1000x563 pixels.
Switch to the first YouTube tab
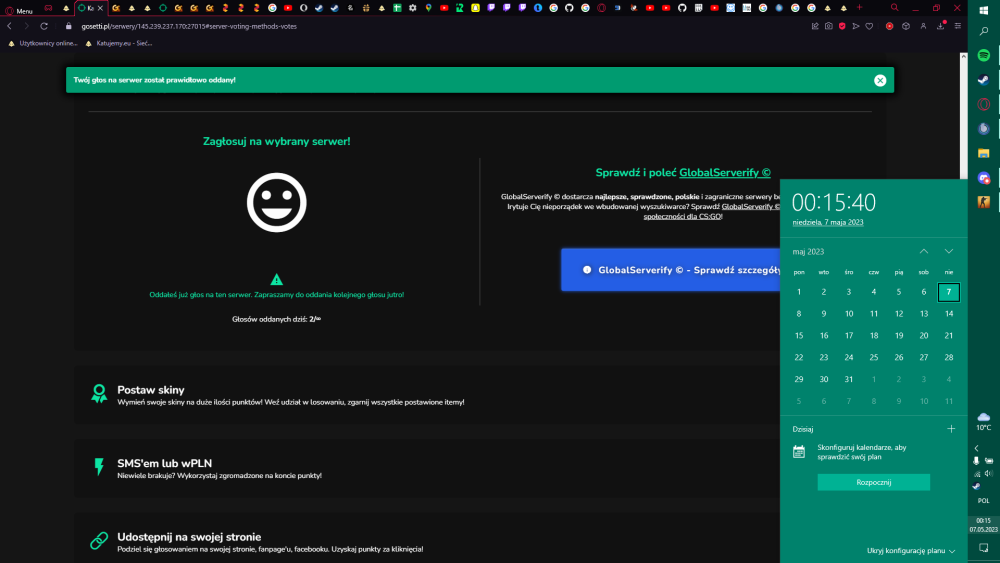coord(288,8)
